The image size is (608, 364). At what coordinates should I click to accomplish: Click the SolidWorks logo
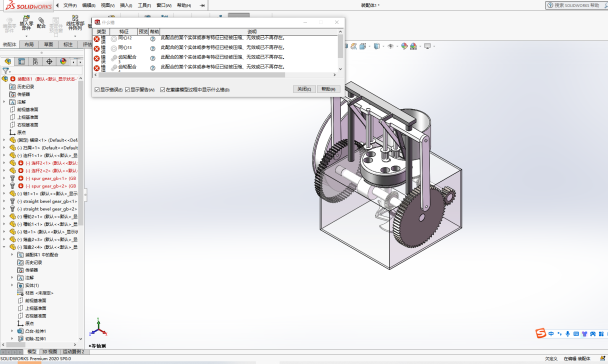click(x=29, y=6)
